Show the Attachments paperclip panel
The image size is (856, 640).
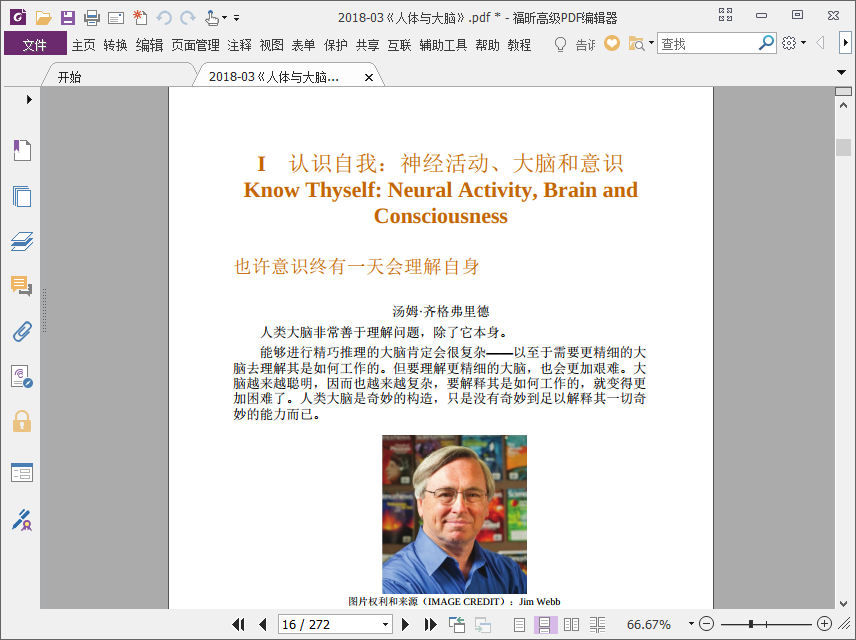pos(22,331)
